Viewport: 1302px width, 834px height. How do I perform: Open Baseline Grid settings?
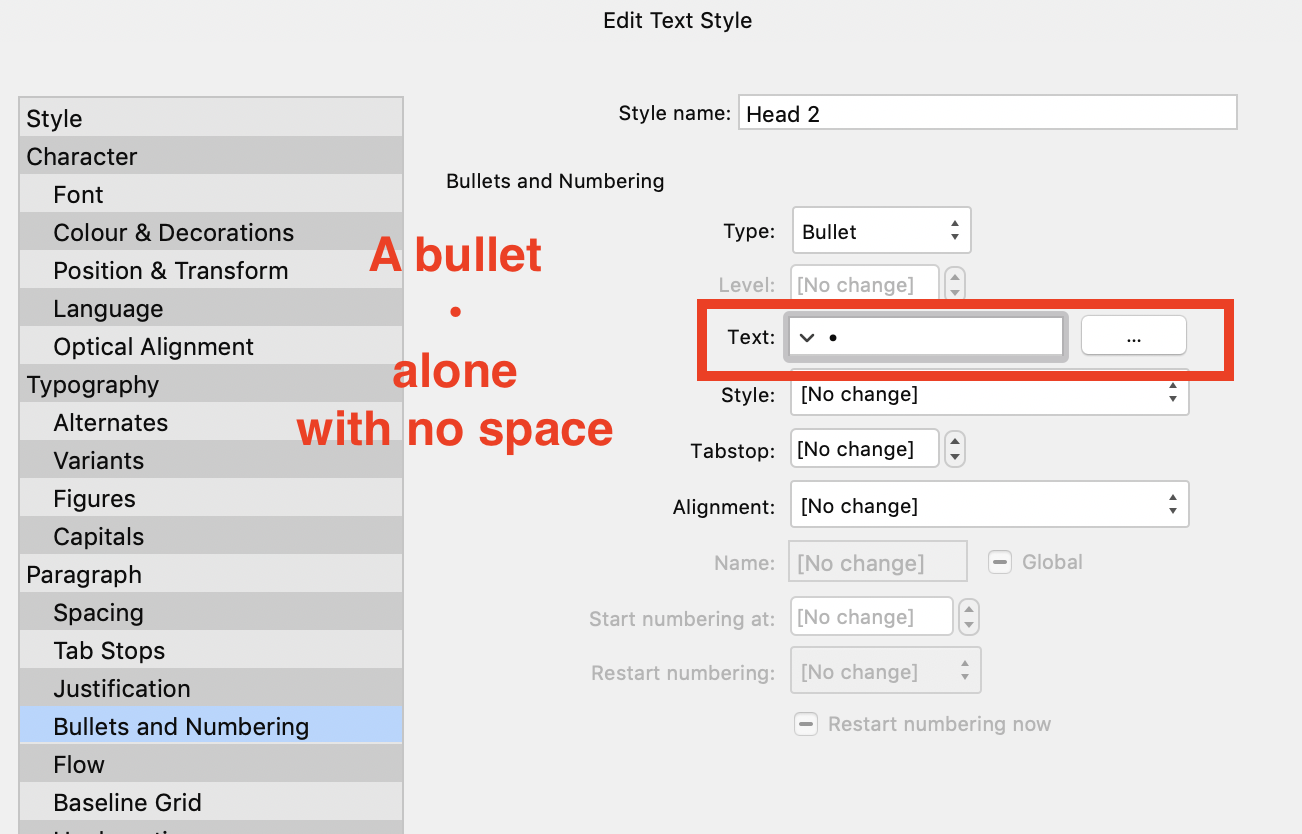(x=127, y=802)
